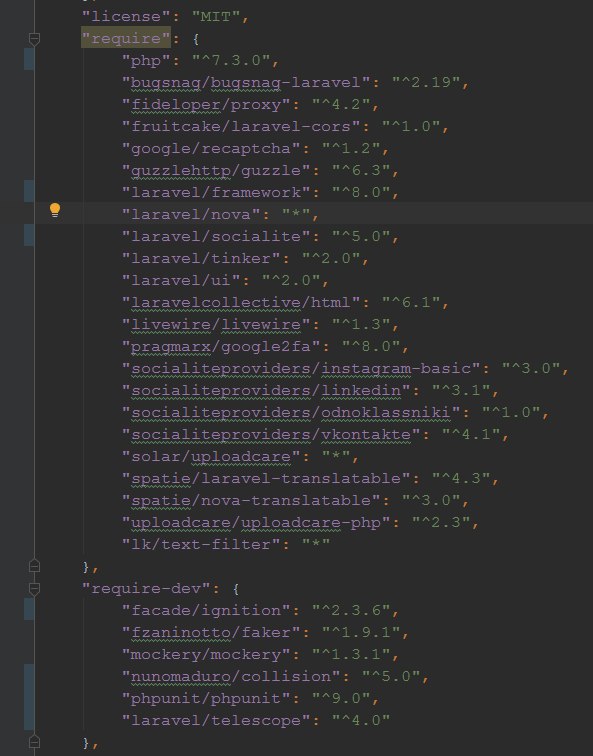Screen dimensions: 593x756
Task: Click "socialiteproviders/odnoklassniki" package name
Action: (291, 412)
